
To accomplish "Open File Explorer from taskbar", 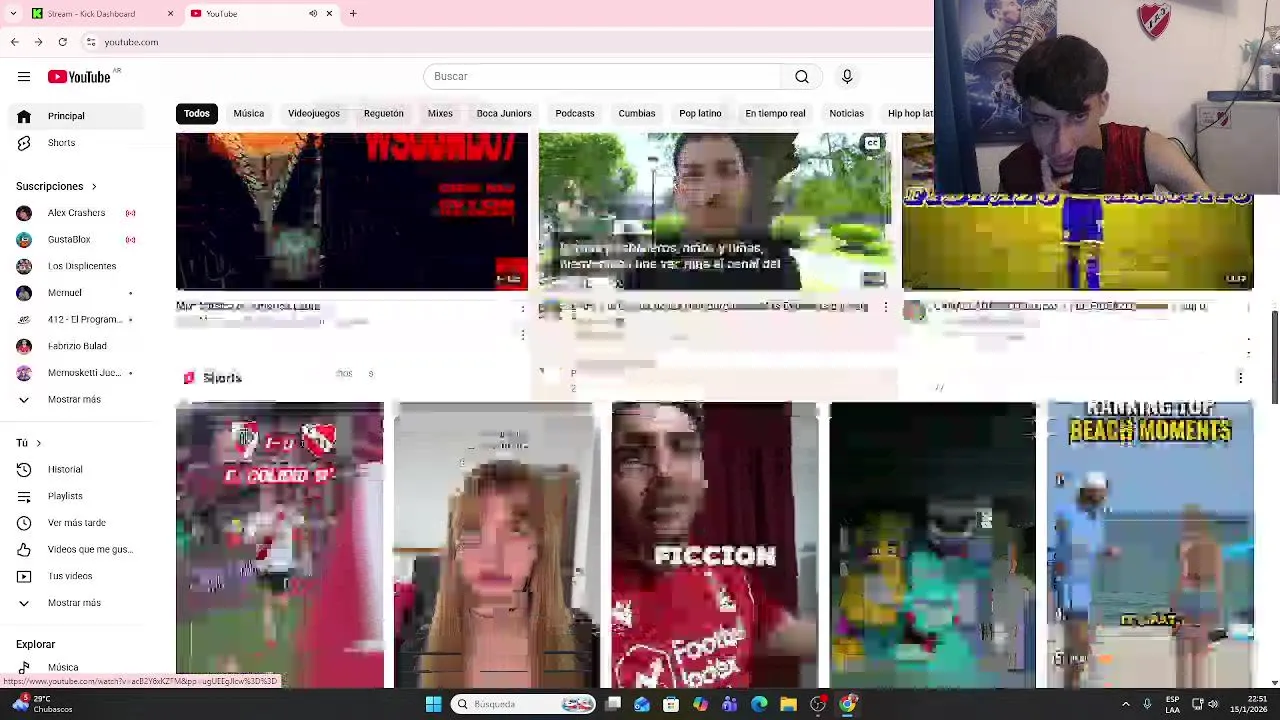I will coord(788,704).
